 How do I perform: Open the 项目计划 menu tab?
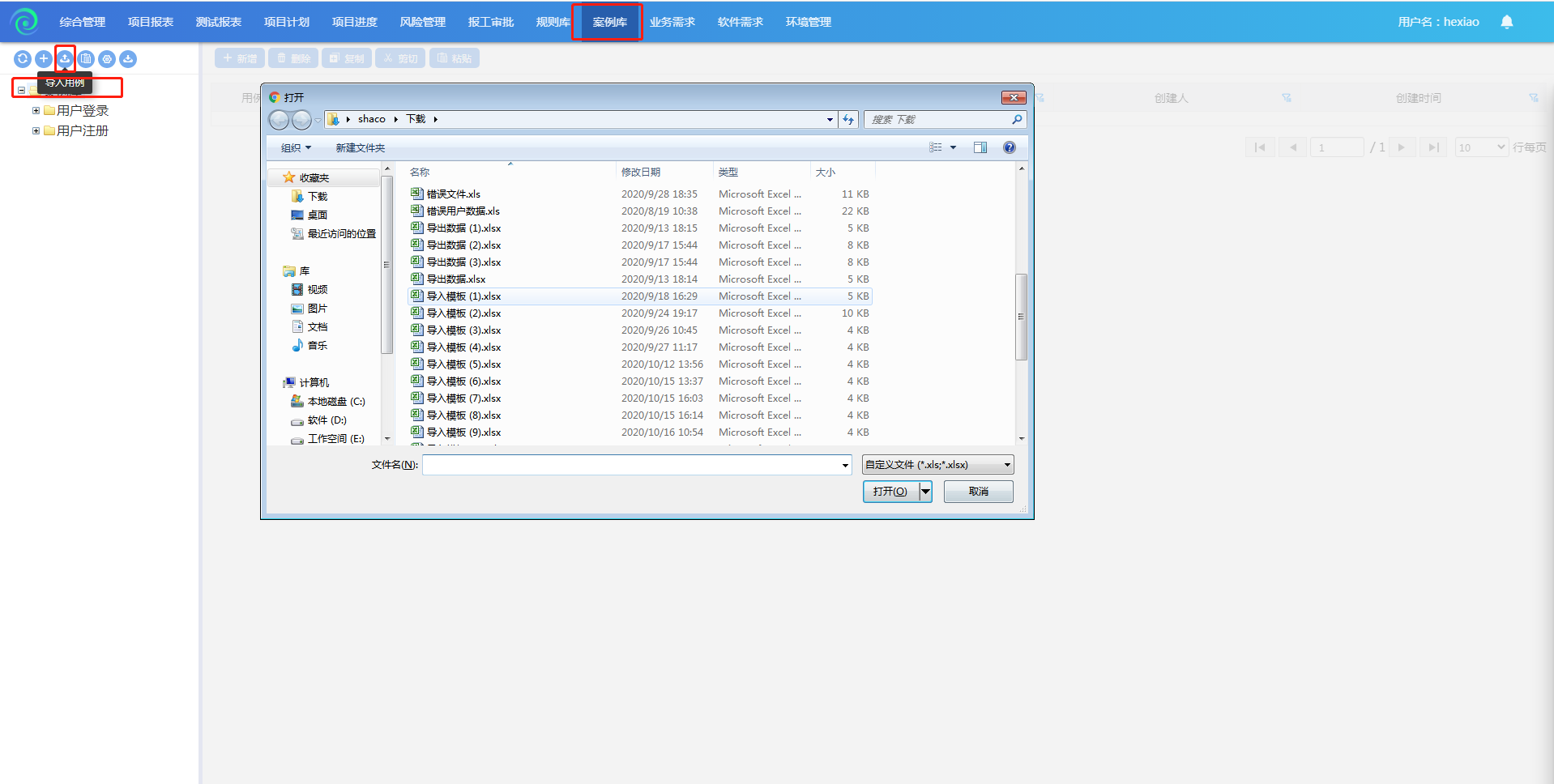287,22
